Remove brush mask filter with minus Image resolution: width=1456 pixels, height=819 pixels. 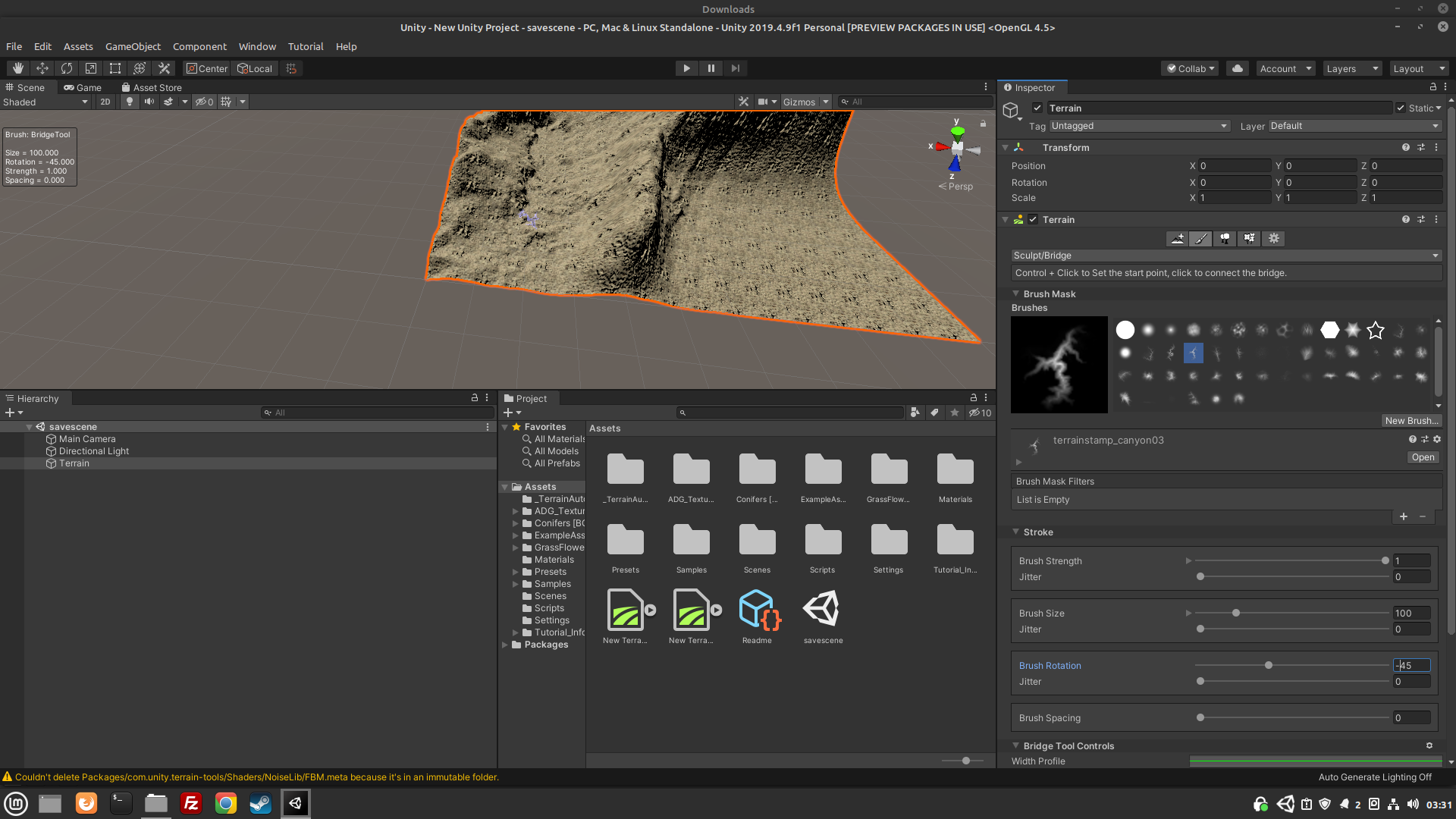1423,516
